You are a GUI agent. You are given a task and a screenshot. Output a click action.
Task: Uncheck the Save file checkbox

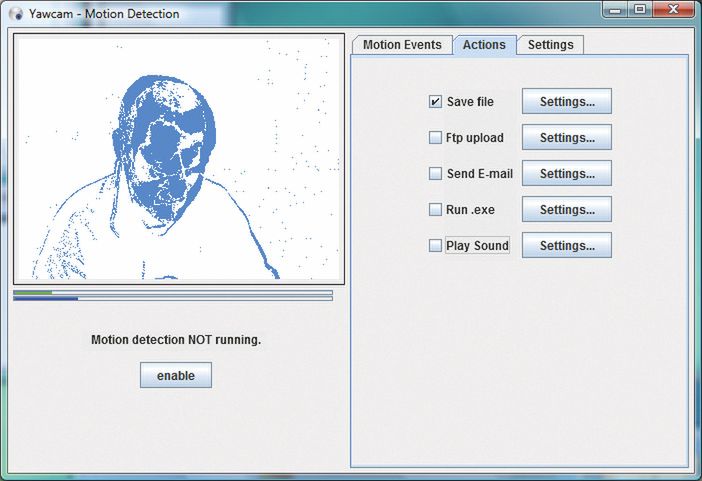435,102
